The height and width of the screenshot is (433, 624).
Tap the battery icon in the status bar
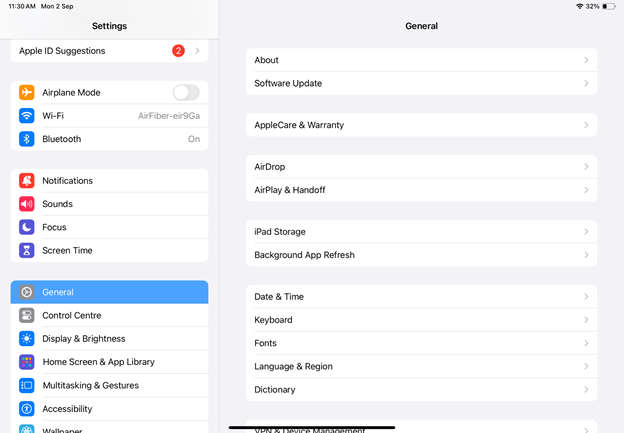[609, 6]
